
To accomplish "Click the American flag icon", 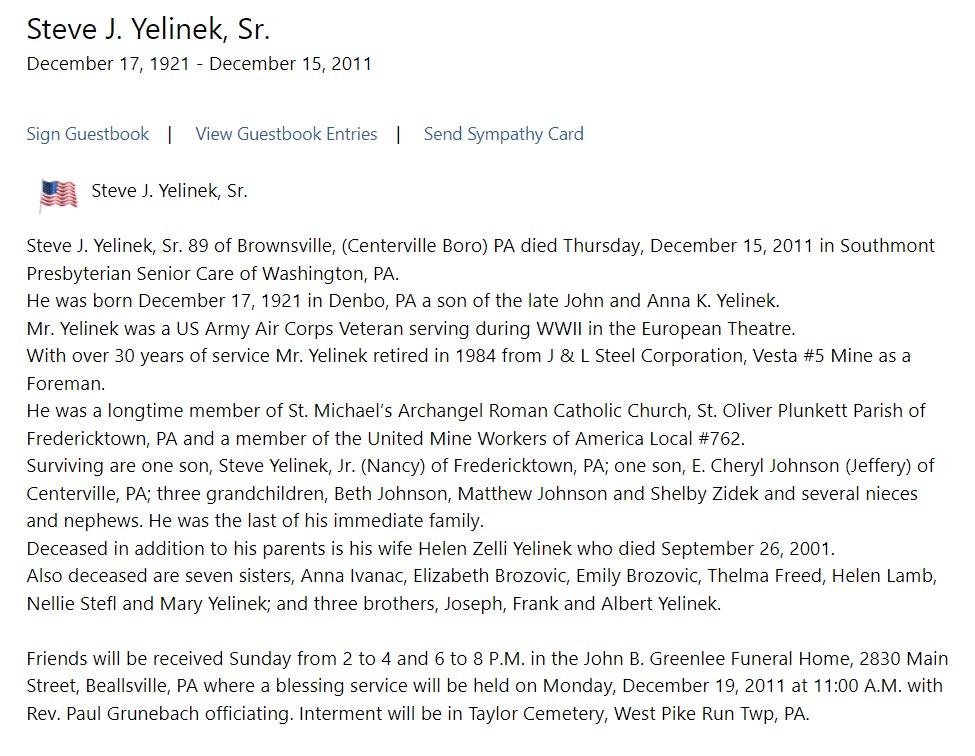I will [x=58, y=195].
